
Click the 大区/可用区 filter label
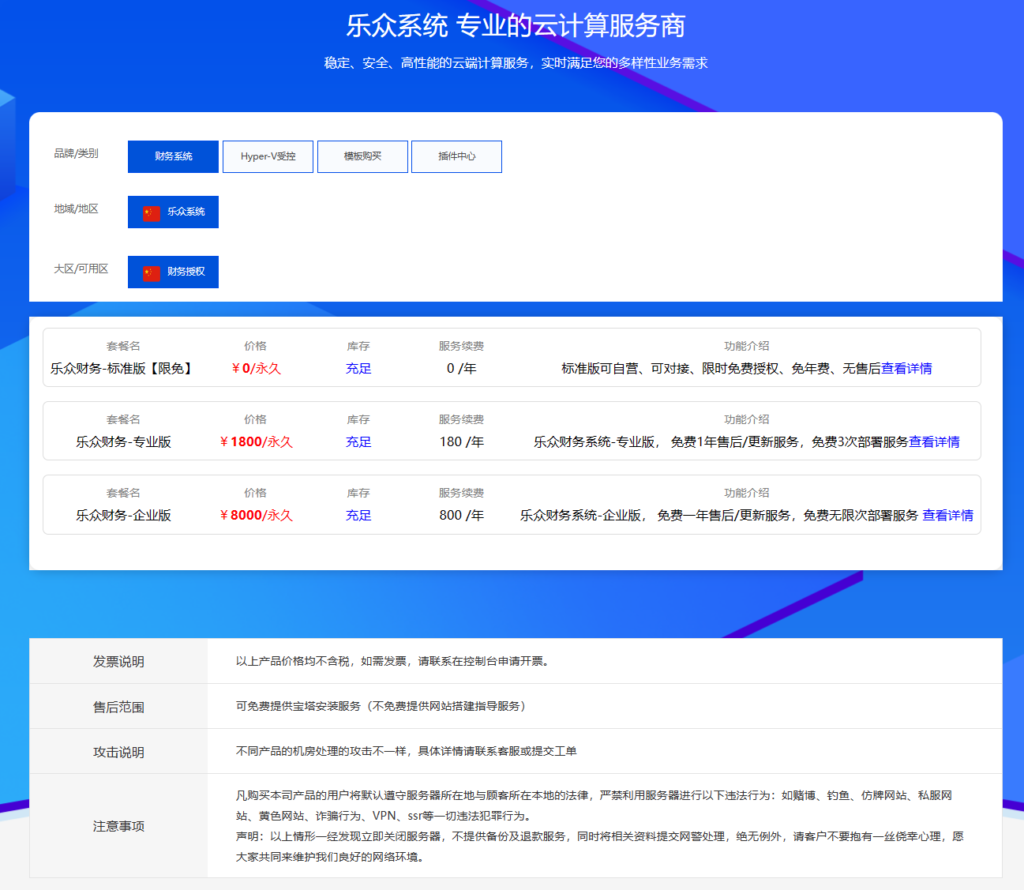[81, 269]
